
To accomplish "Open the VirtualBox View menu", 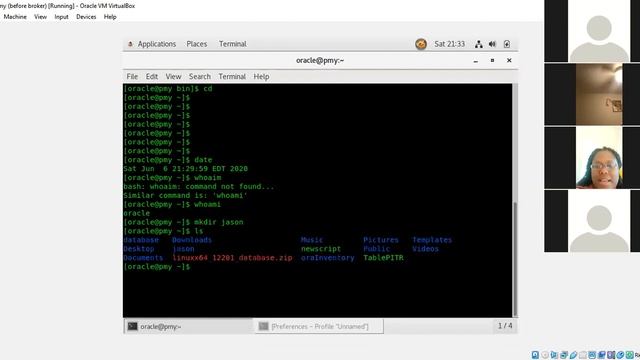I will pyautogui.click(x=40, y=17).
